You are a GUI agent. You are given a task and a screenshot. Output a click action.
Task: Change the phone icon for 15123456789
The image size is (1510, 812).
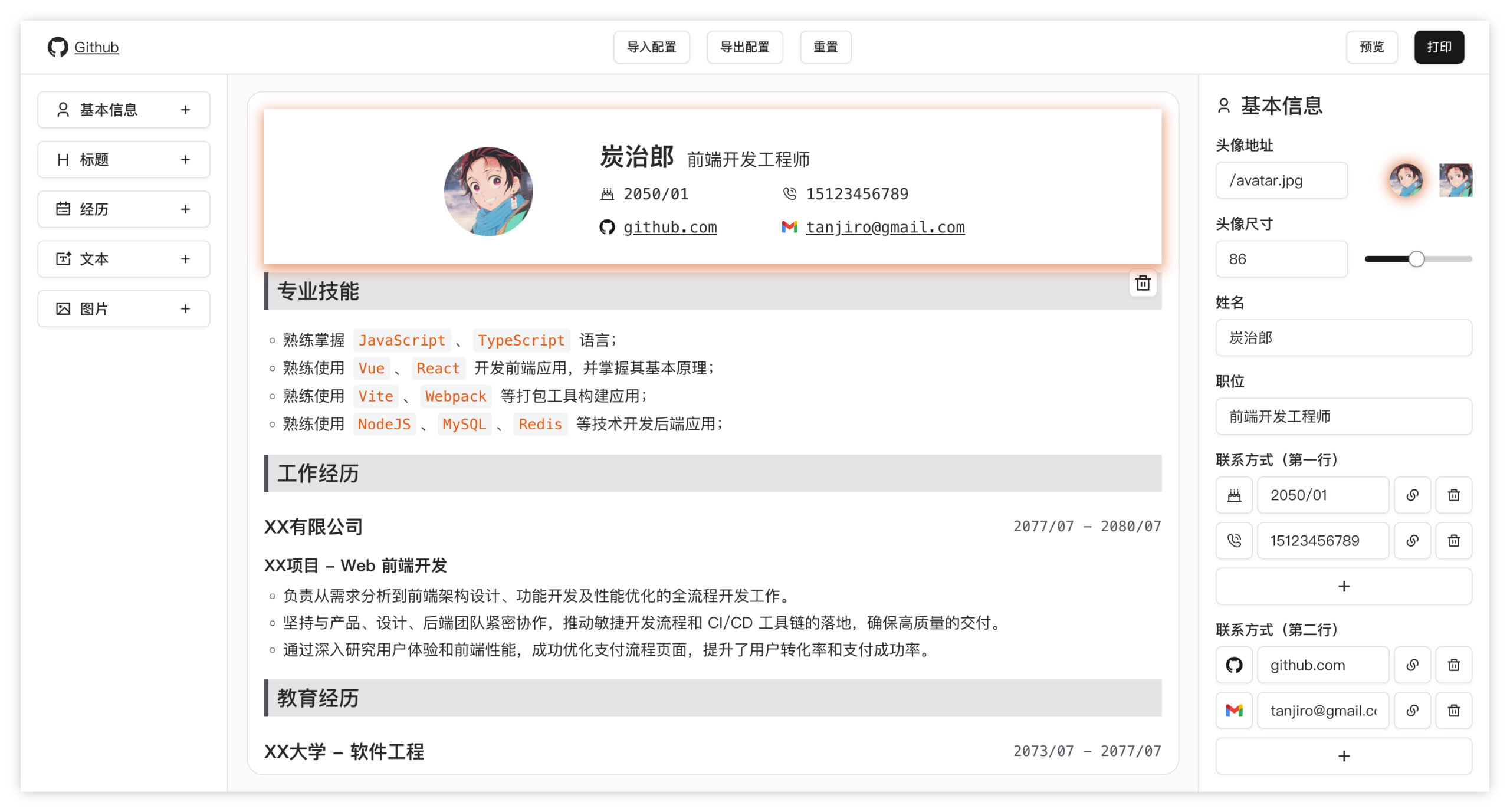1233,541
